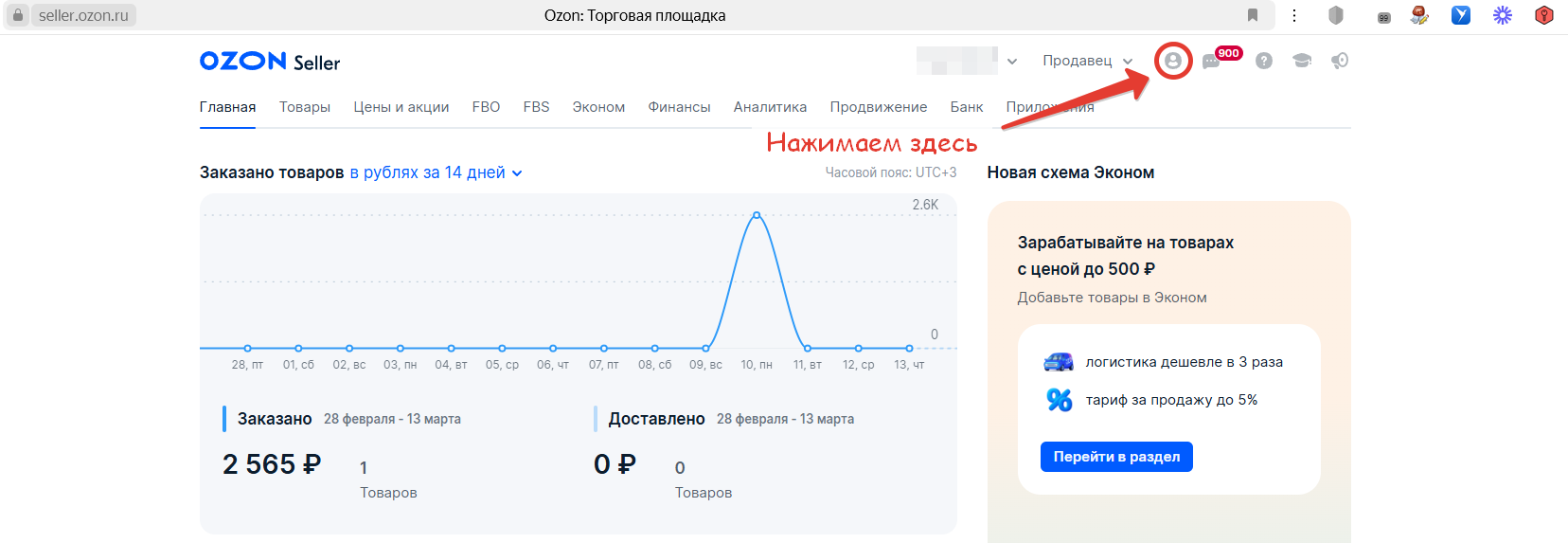
Task: Click the lock icon in address bar
Action: (x=17, y=15)
